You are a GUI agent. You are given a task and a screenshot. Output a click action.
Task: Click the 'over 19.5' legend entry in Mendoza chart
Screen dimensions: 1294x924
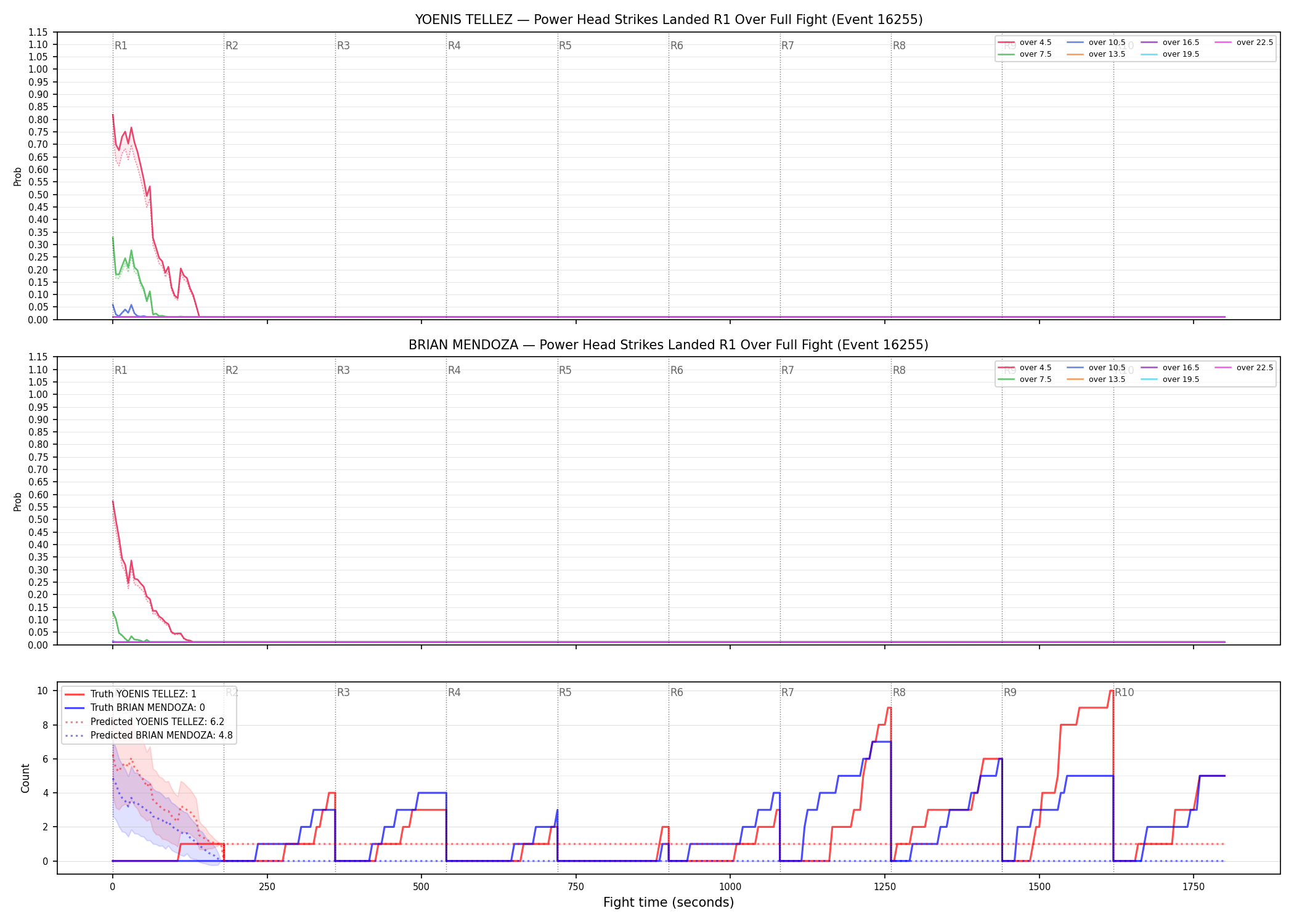tap(1170, 379)
